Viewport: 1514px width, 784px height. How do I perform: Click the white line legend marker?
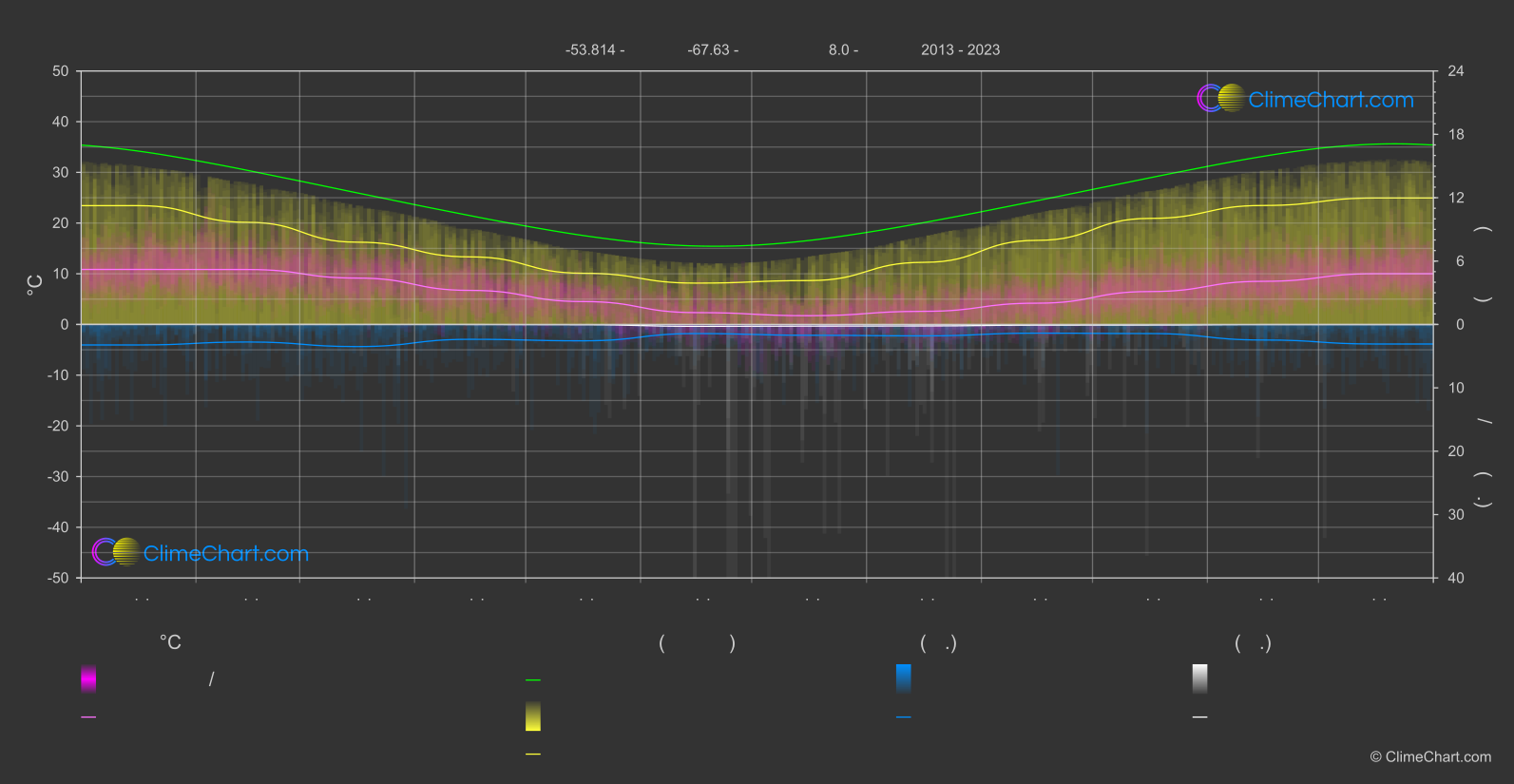1199,717
